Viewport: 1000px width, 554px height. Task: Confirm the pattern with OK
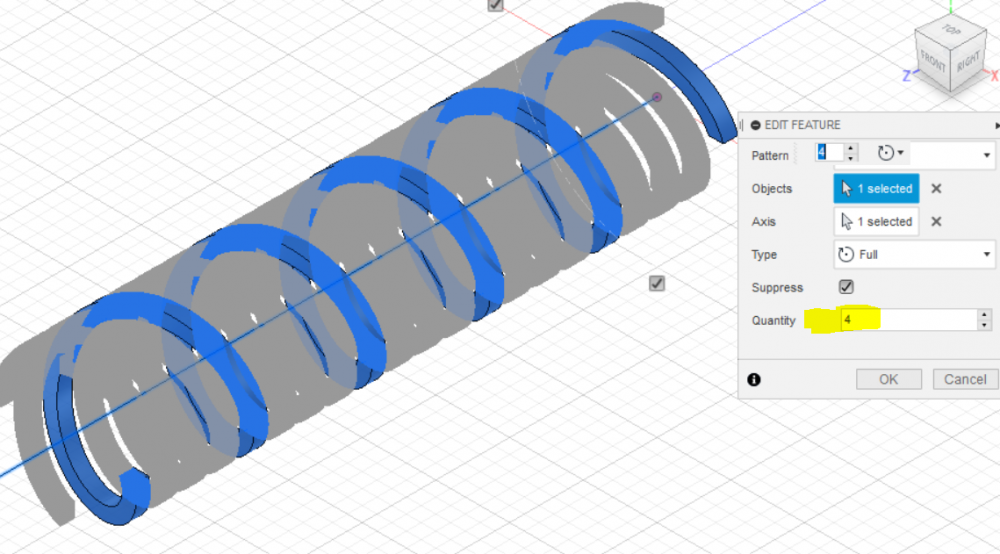tap(888, 379)
